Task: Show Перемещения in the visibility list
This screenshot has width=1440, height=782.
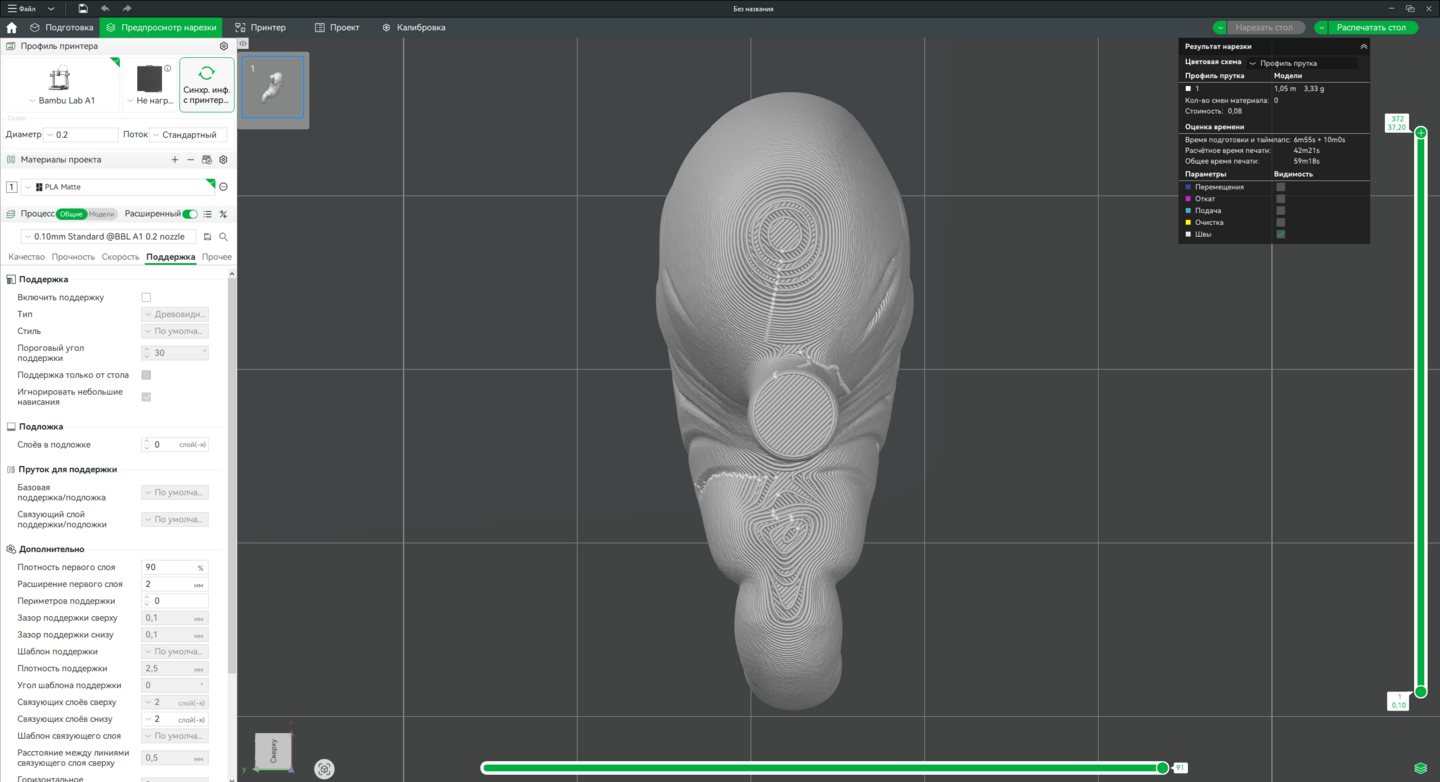Action: [x=1280, y=187]
